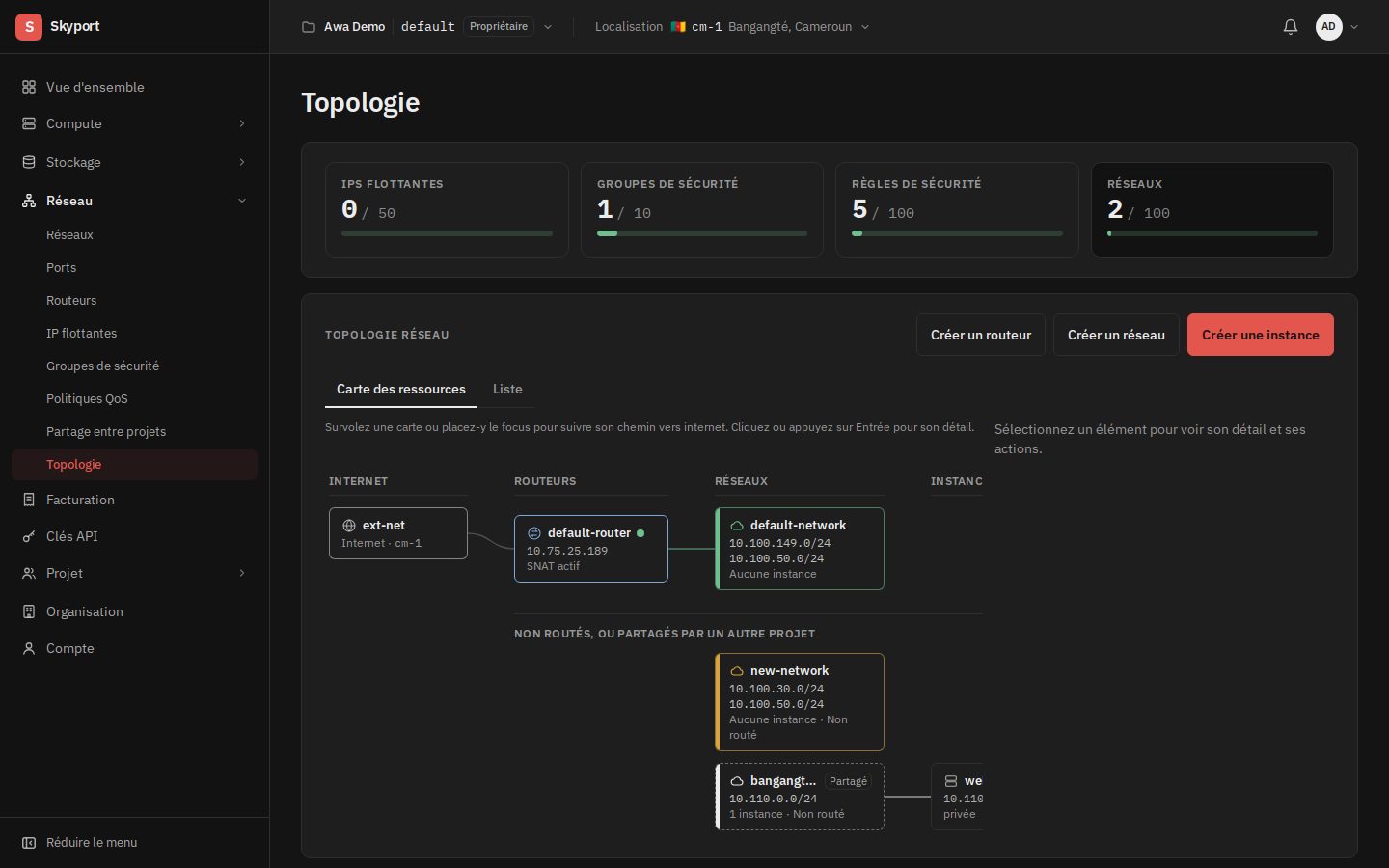1389x868 pixels.
Task: Click the IPS flottantes usage bar
Action: click(447, 233)
